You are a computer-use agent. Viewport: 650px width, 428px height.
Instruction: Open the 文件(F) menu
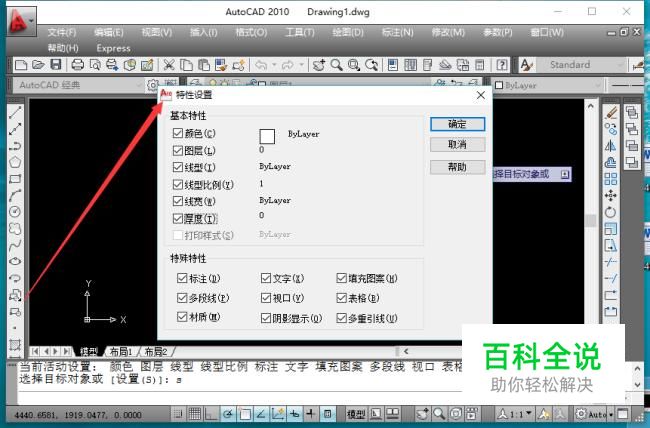(x=62, y=32)
